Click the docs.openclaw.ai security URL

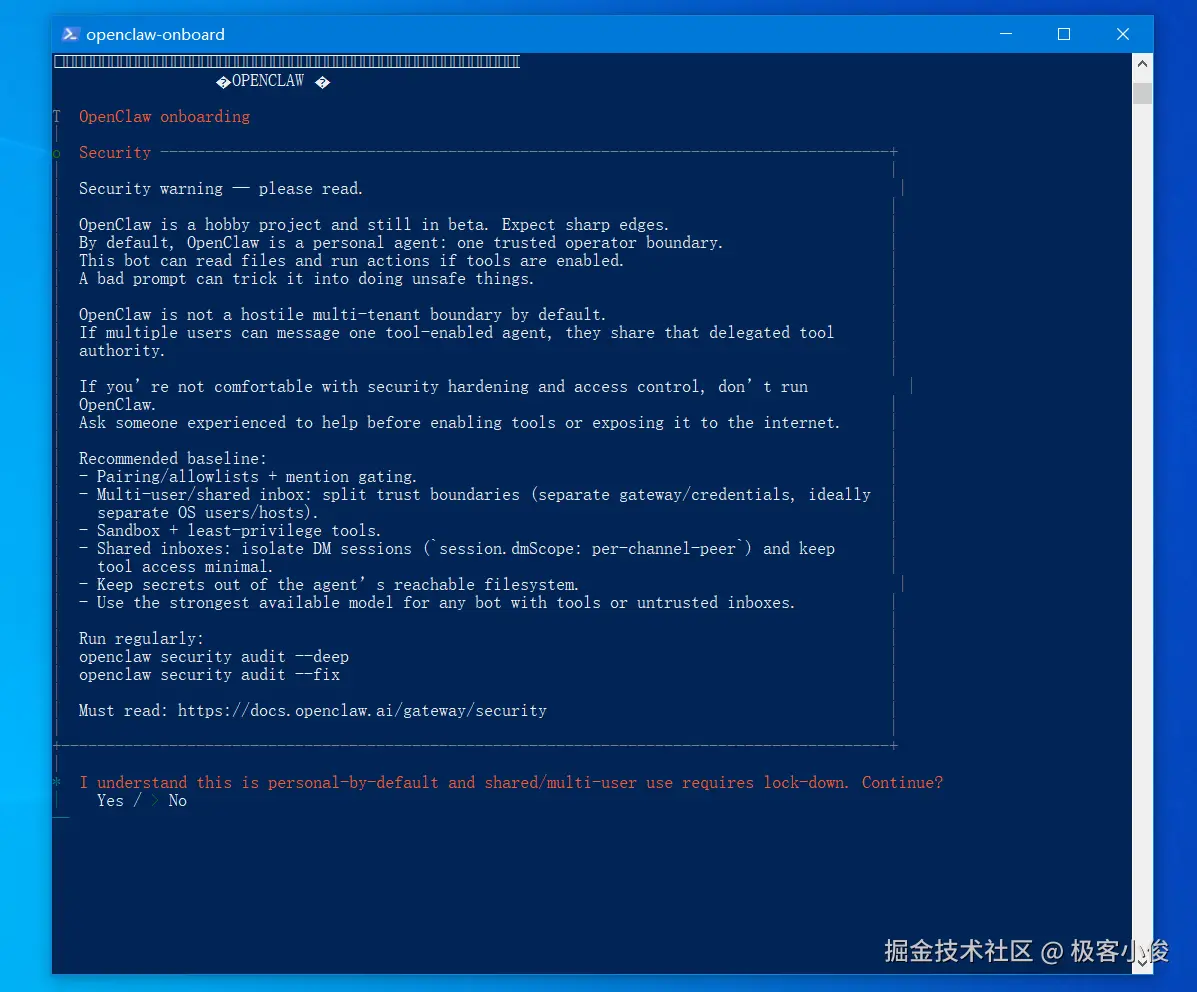(362, 710)
